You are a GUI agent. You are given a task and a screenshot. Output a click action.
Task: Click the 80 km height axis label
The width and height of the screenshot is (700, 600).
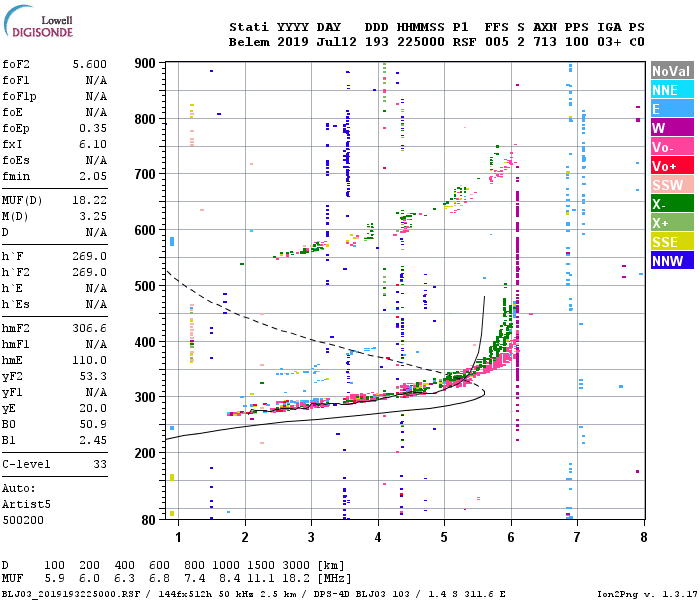[x=148, y=520]
